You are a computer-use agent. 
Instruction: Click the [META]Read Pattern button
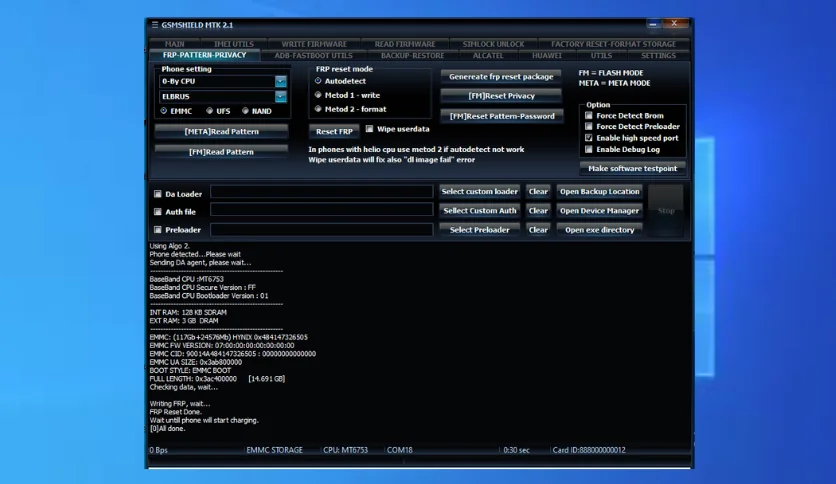(221, 131)
